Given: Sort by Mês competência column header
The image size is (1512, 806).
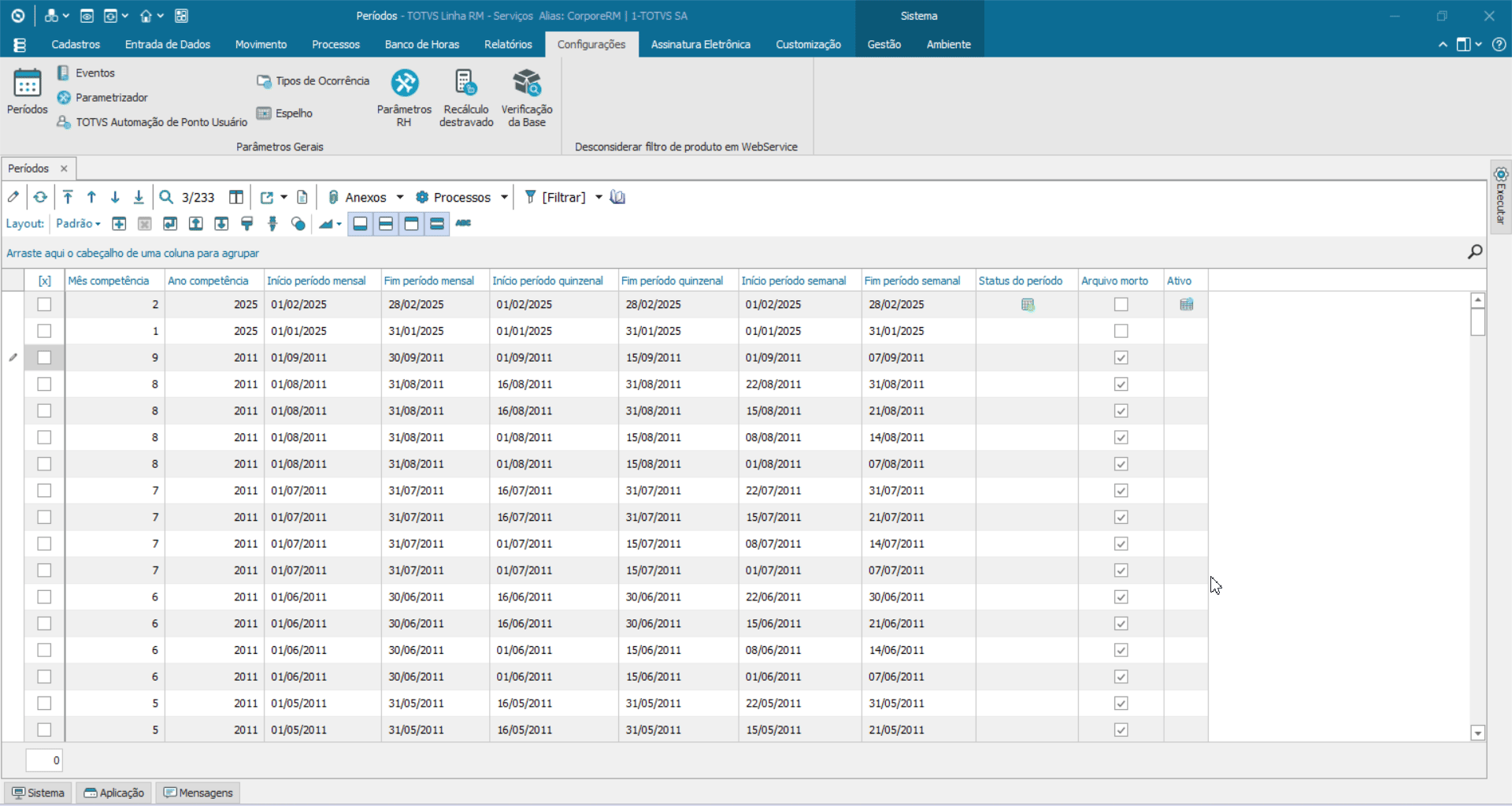Looking at the screenshot, I should 109,280.
